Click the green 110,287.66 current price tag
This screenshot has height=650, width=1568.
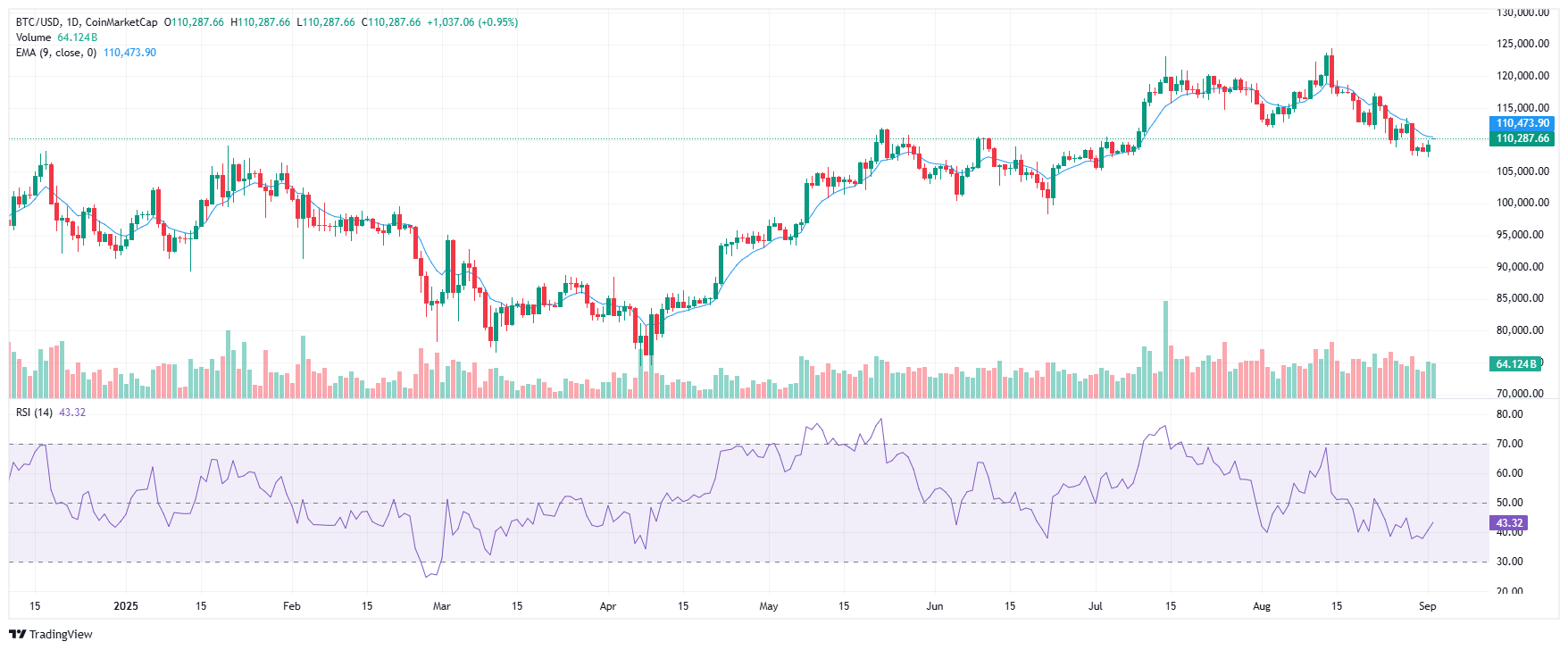[1522, 138]
